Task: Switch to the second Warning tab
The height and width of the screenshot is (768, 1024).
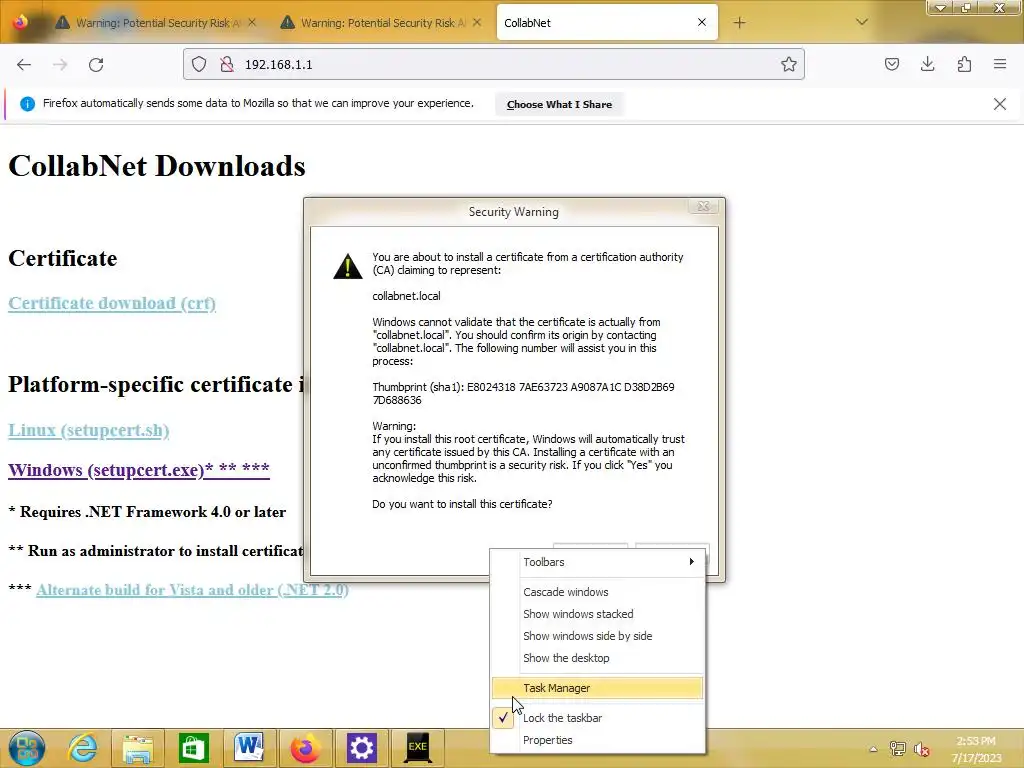Action: pyautogui.click(x=382, y=23)
